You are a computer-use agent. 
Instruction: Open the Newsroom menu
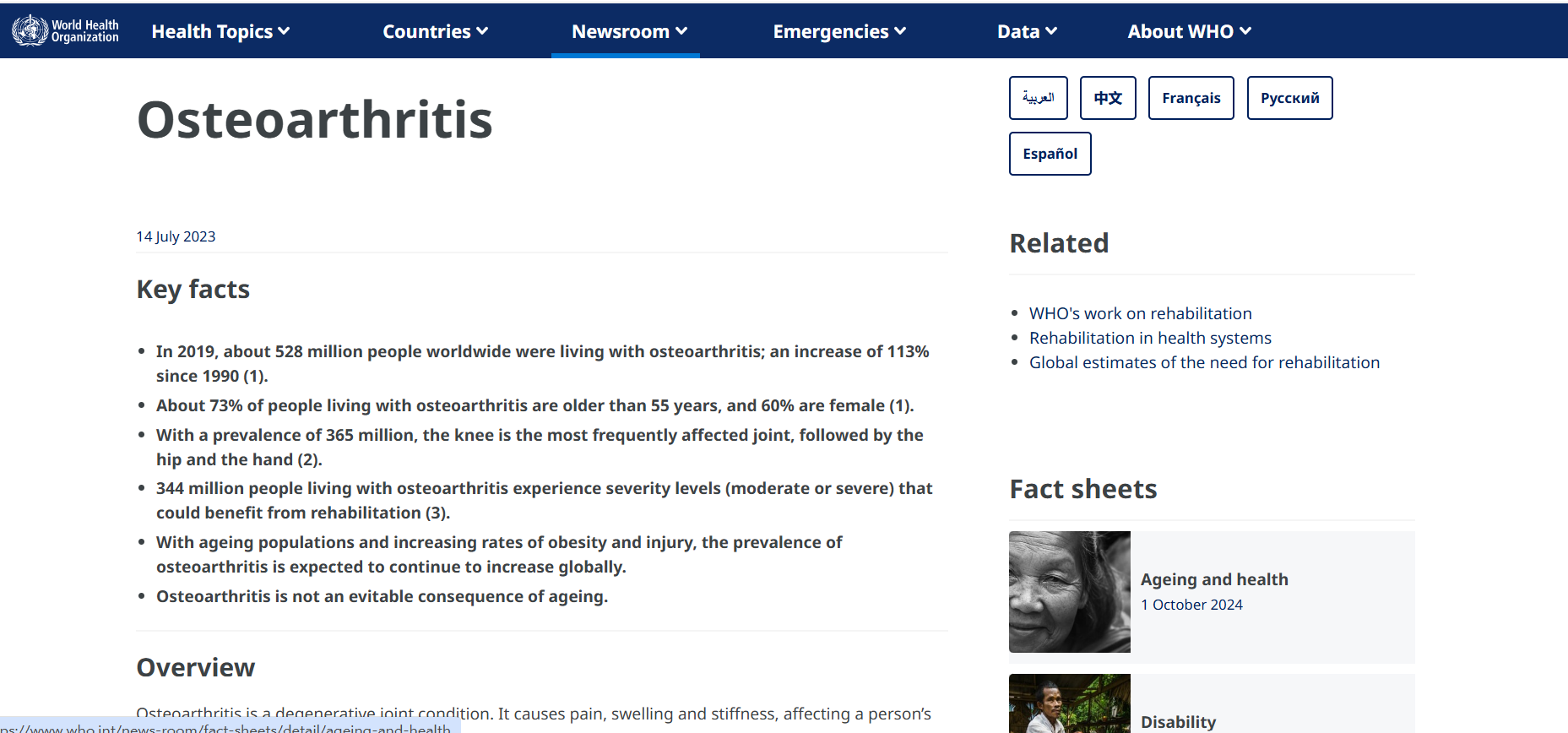click(628, 31)
